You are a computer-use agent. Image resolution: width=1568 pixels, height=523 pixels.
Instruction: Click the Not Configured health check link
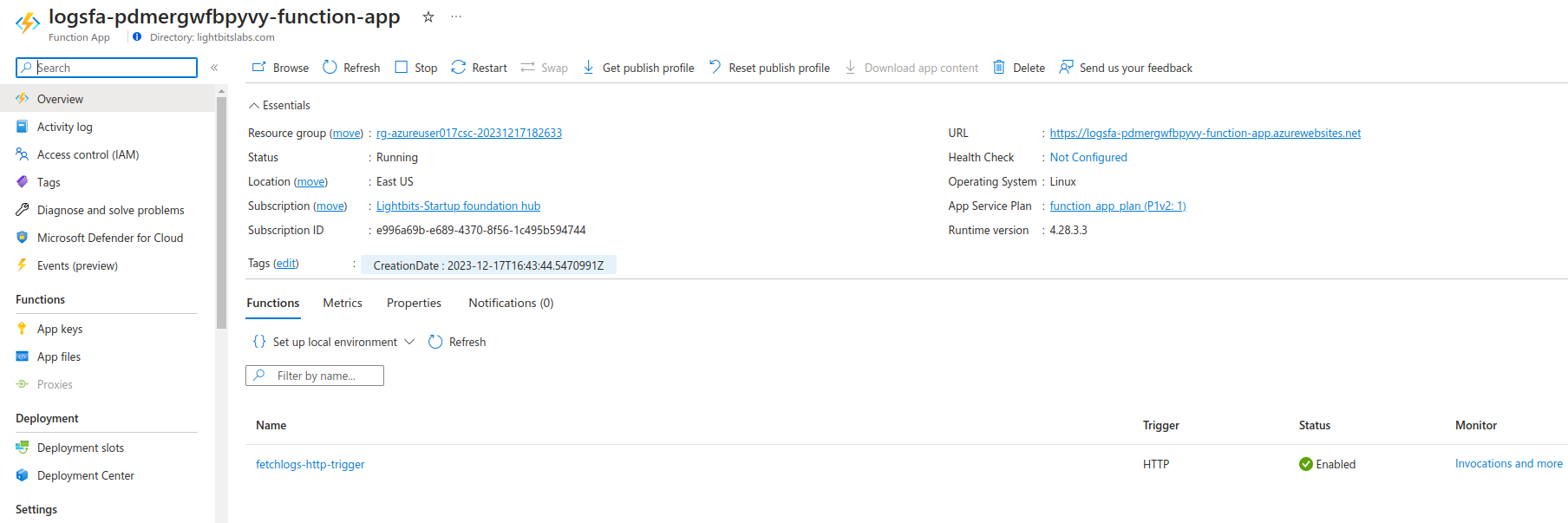[x=1088, y=157]
